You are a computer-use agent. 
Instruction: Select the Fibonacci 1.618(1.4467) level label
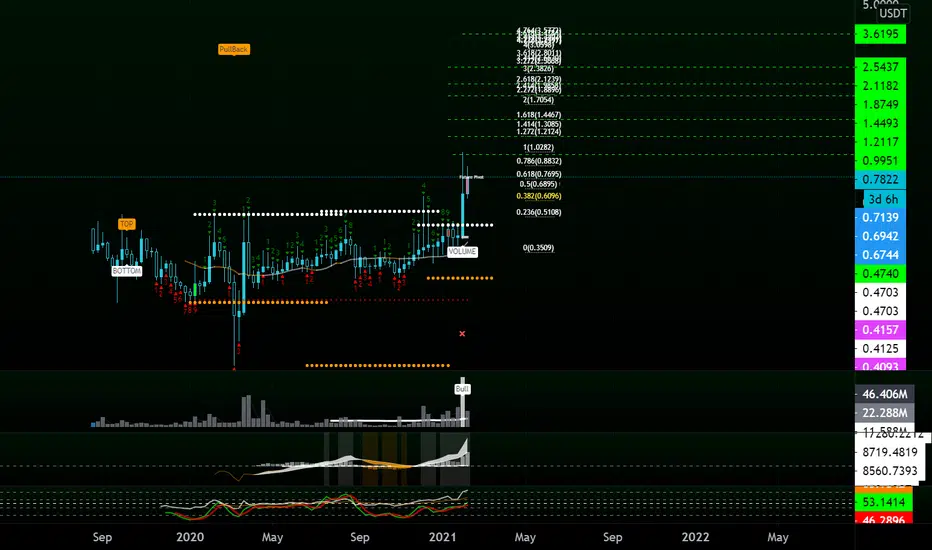click(x=539, y=115)
